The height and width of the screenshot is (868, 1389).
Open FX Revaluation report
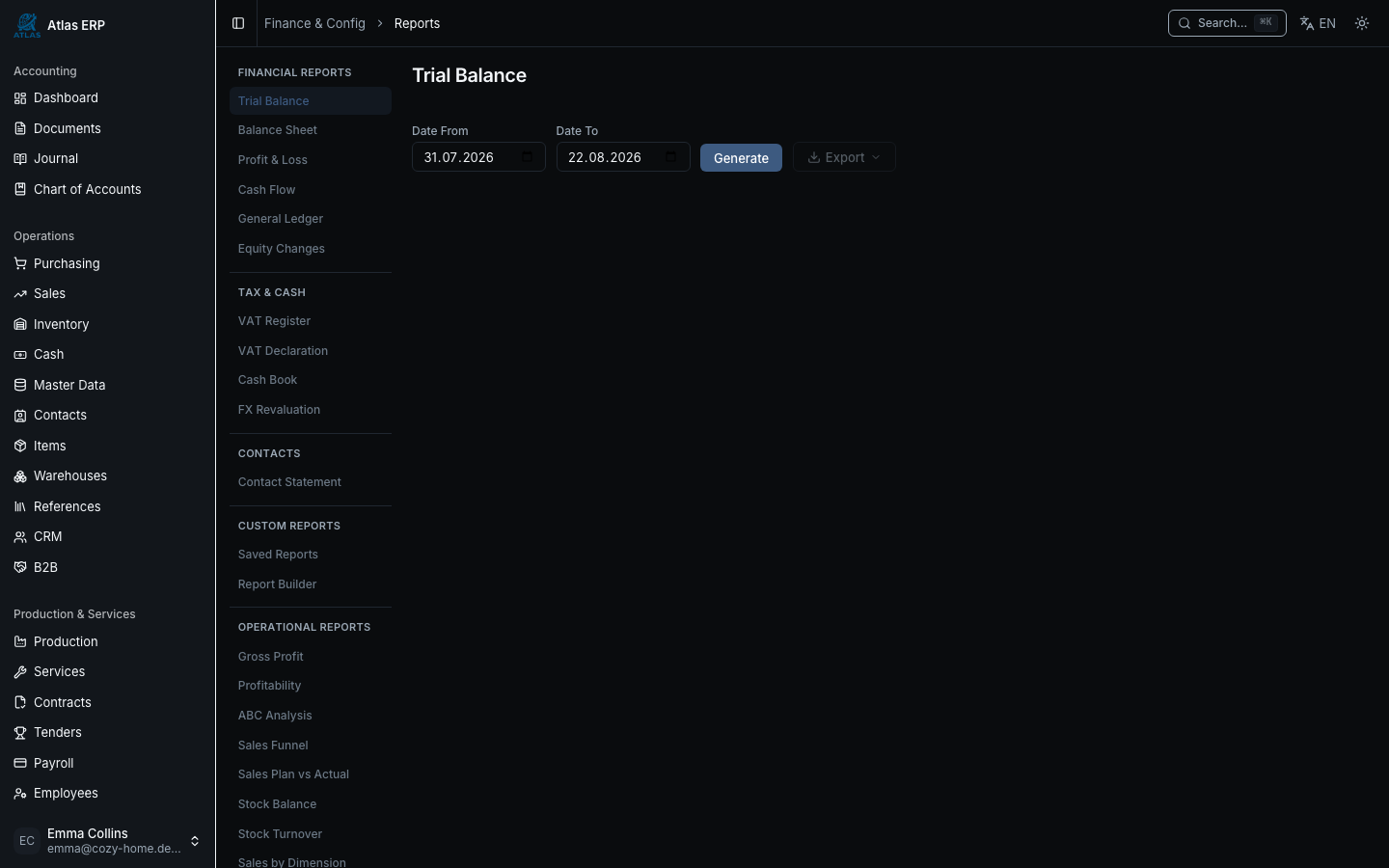pos(311,410)
